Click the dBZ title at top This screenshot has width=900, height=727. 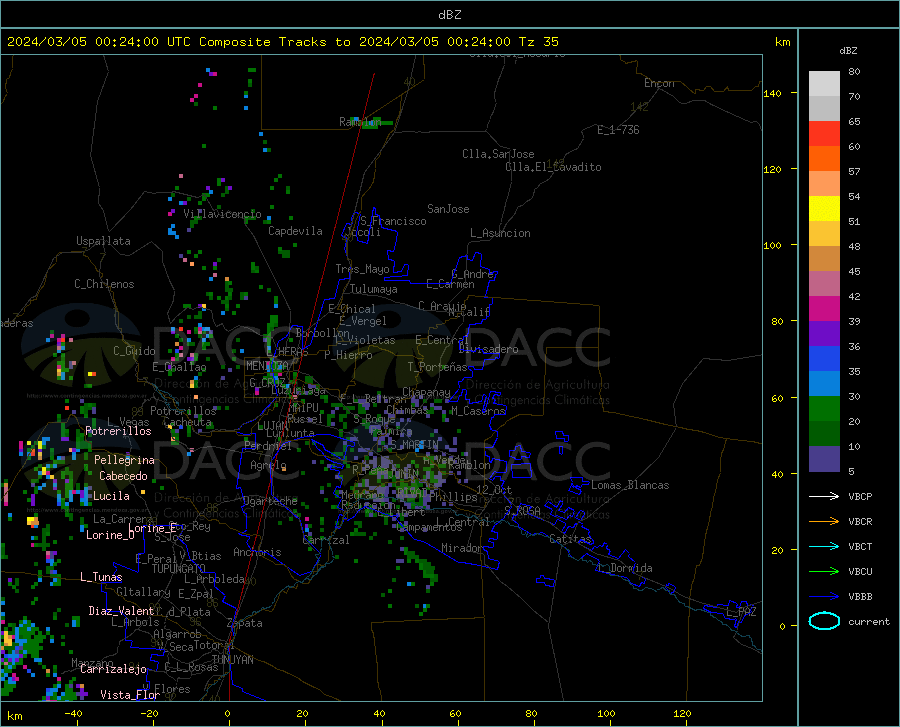[449, 15]
